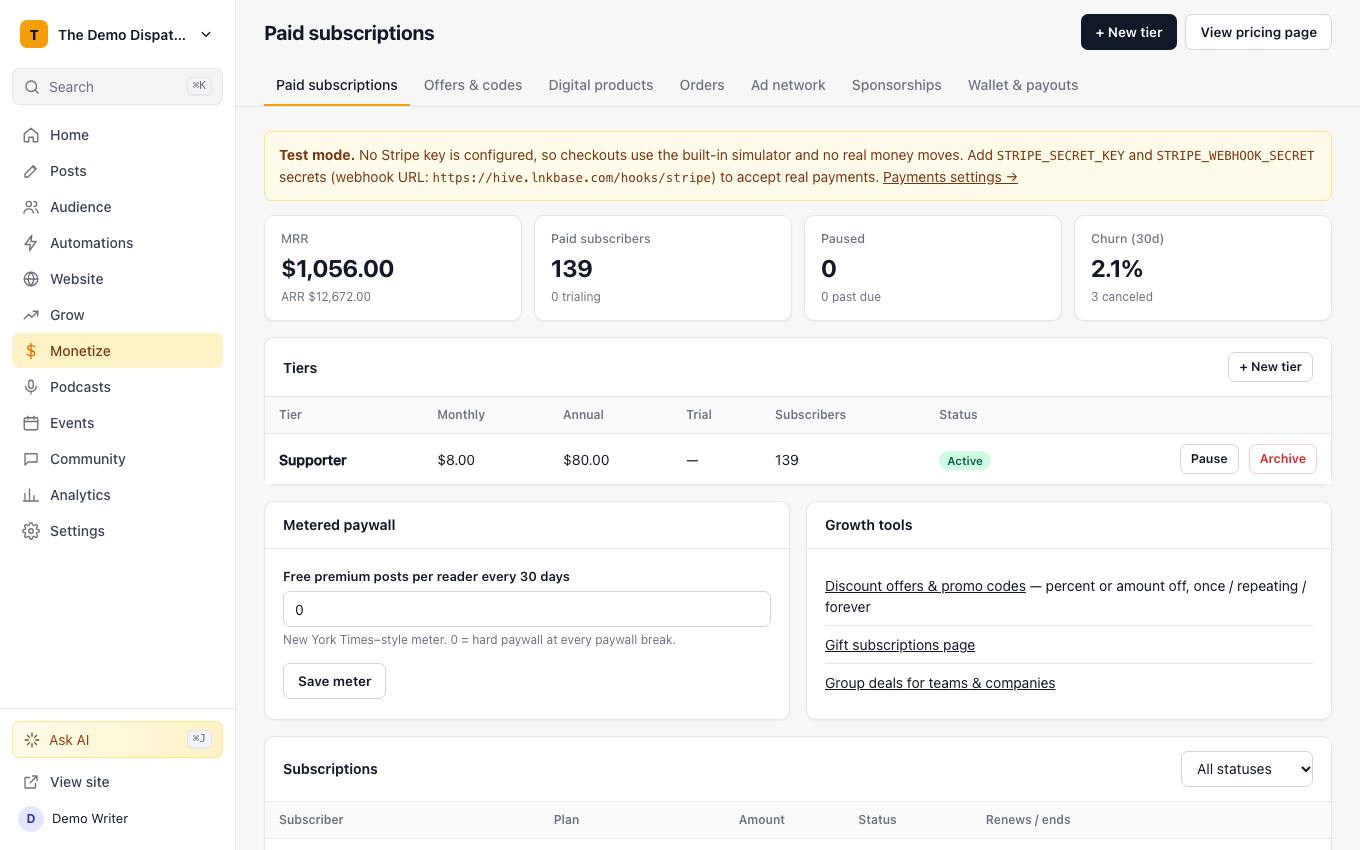
Task: Expand The Demo Dispatch workspace switcher
Action: click(x=117, y=34)
